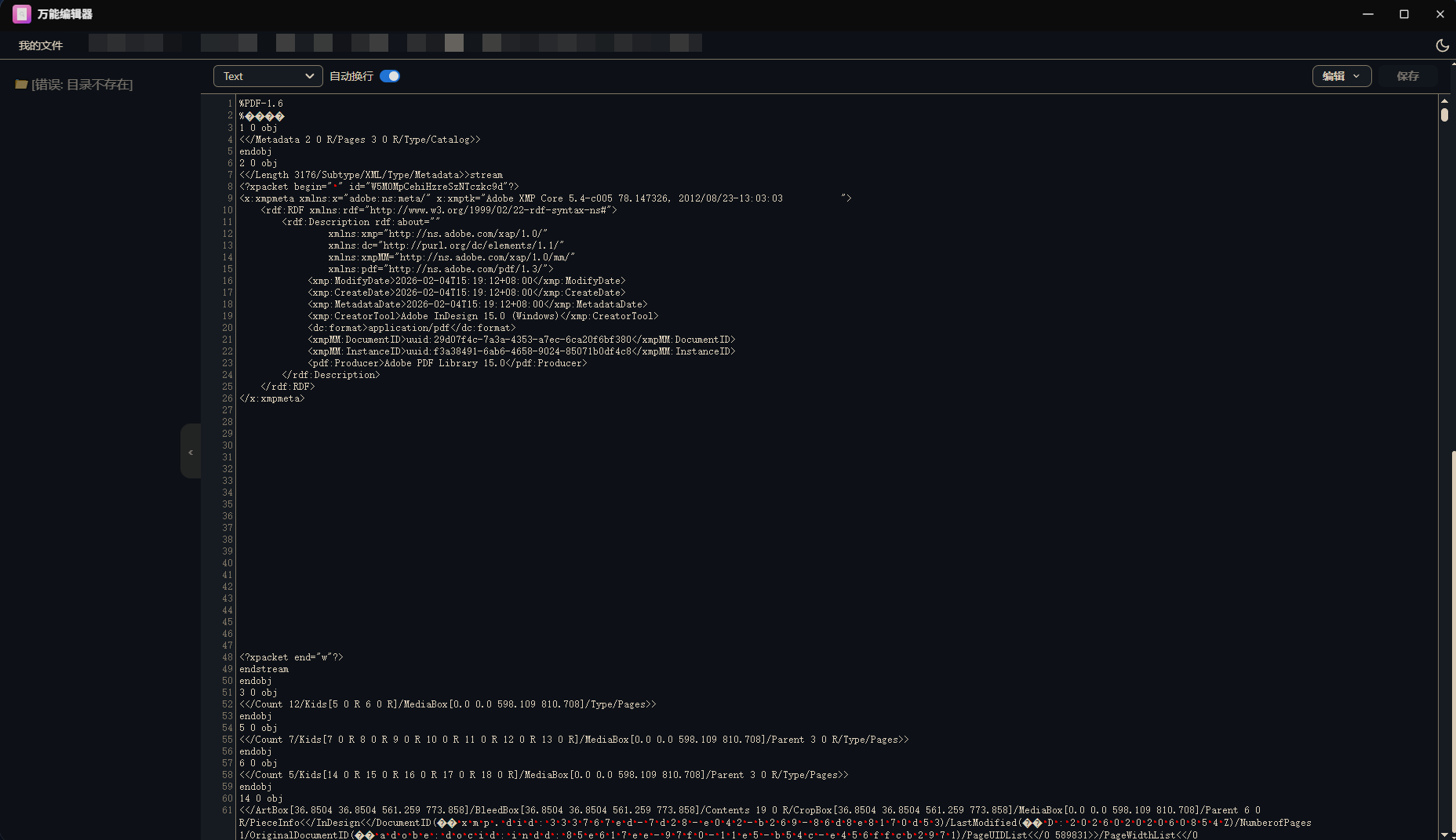Expand the 编辑 mode dropdown
This screenshot has height=840, width=1456.
(1341, 76)
